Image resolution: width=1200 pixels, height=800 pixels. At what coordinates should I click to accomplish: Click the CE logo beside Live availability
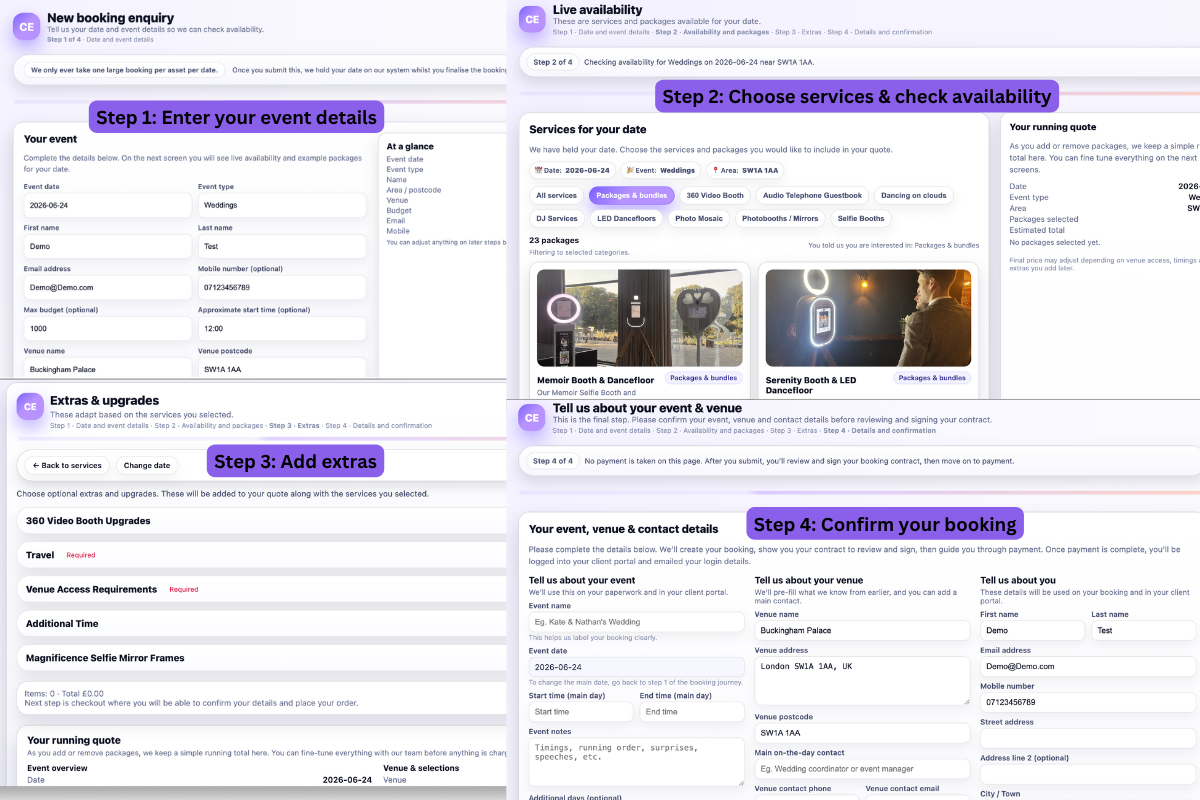(531, 19)
